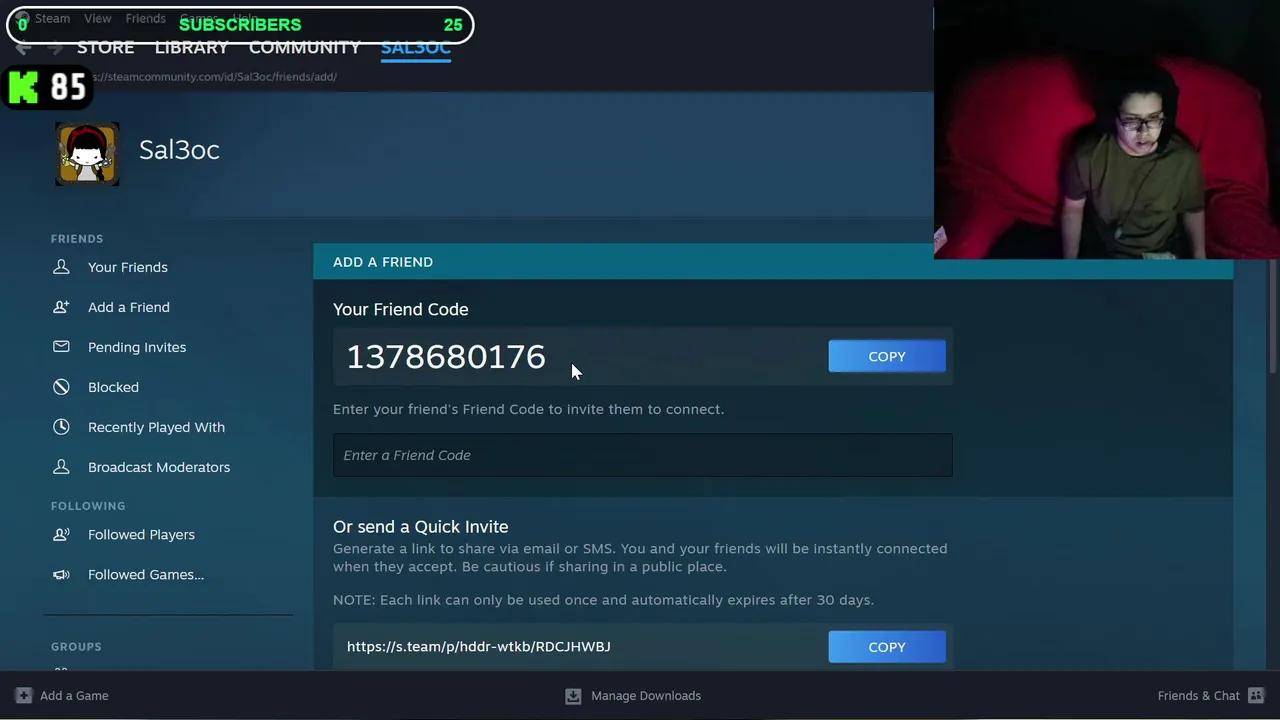Select Add a Friend in sidebar
Viewport: 1280px width, 720px height.
129,307
